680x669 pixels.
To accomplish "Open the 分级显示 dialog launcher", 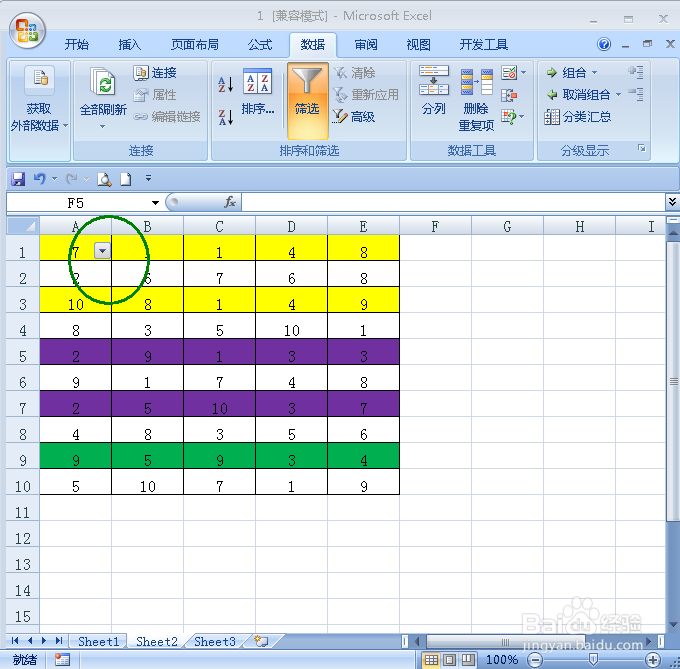I will pyautogui.click(x=642, y=148).
